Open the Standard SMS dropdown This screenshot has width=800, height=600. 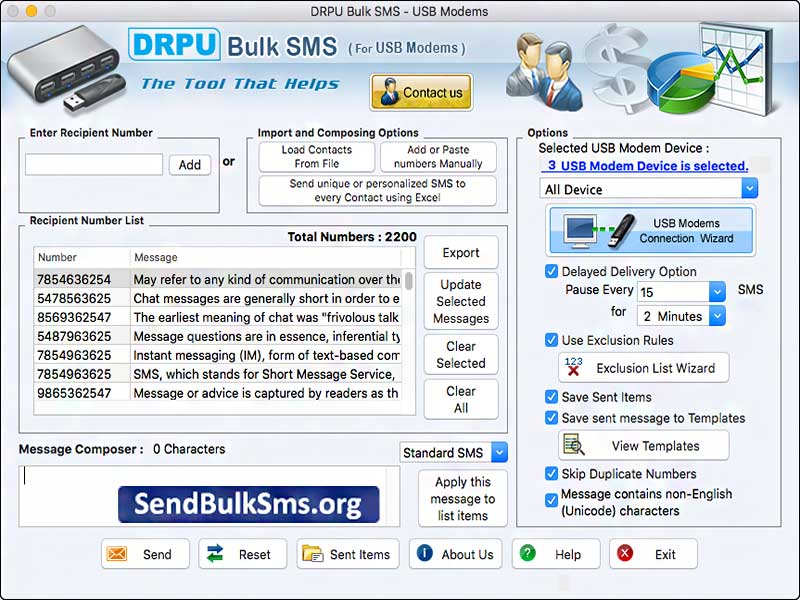[499, 452]
